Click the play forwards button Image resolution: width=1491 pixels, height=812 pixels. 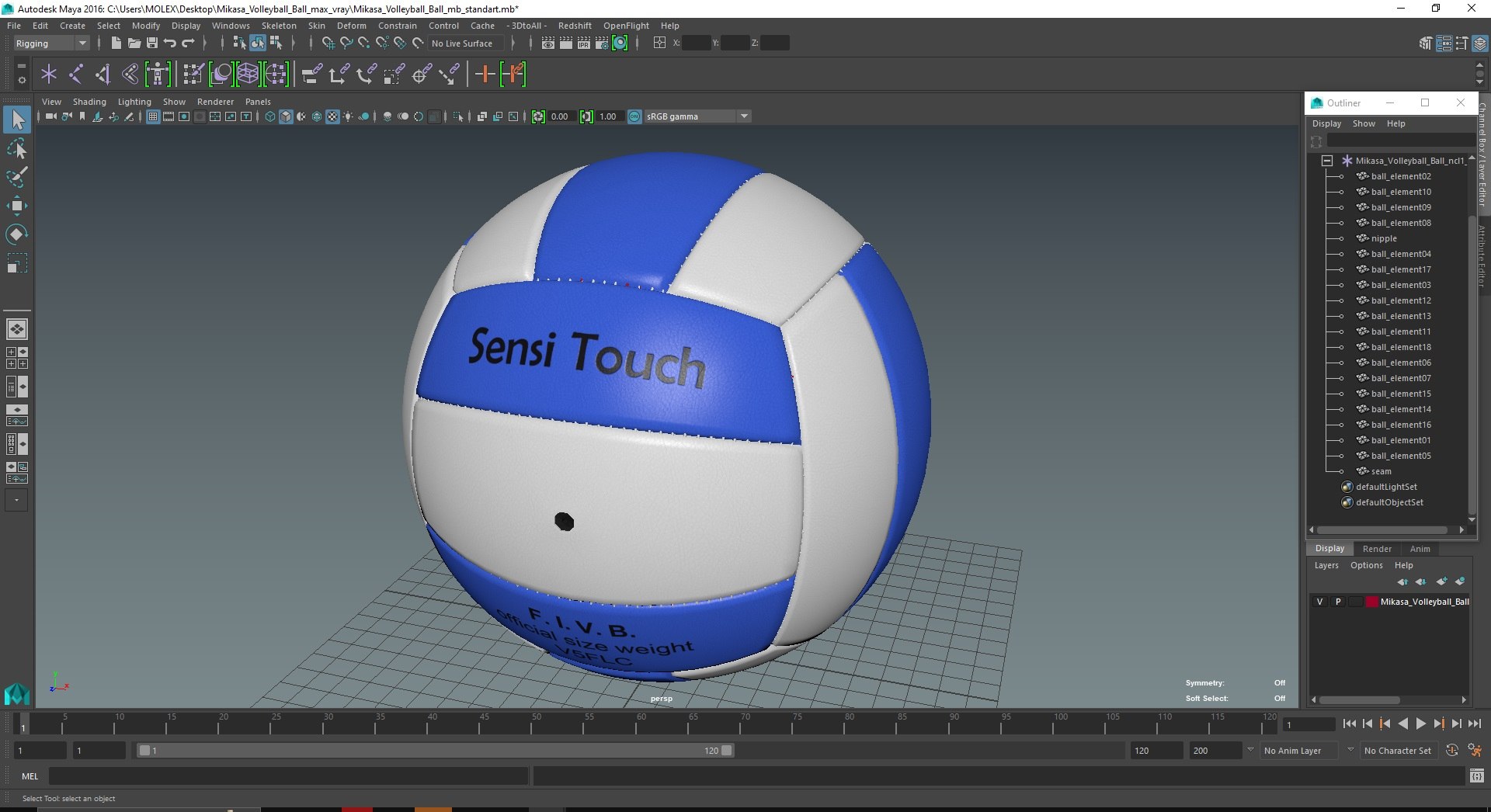[1420, 724]
